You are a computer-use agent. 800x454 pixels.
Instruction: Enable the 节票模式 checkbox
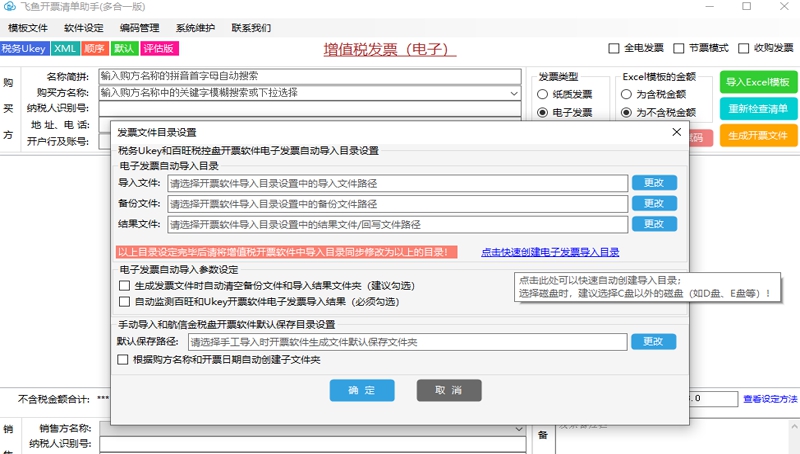pos(679,48)
